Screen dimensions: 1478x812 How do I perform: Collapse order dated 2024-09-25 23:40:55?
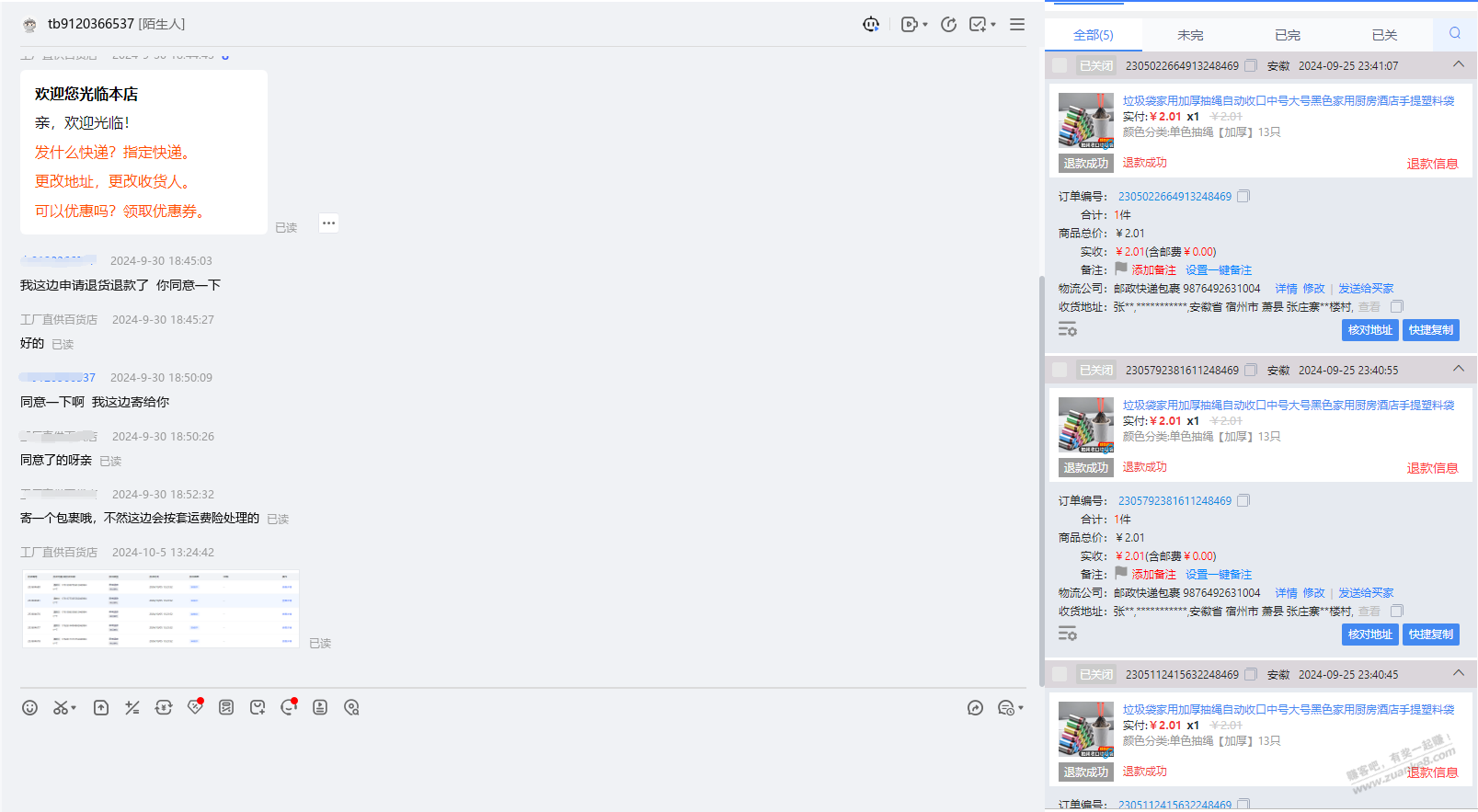pos(1459,369)
